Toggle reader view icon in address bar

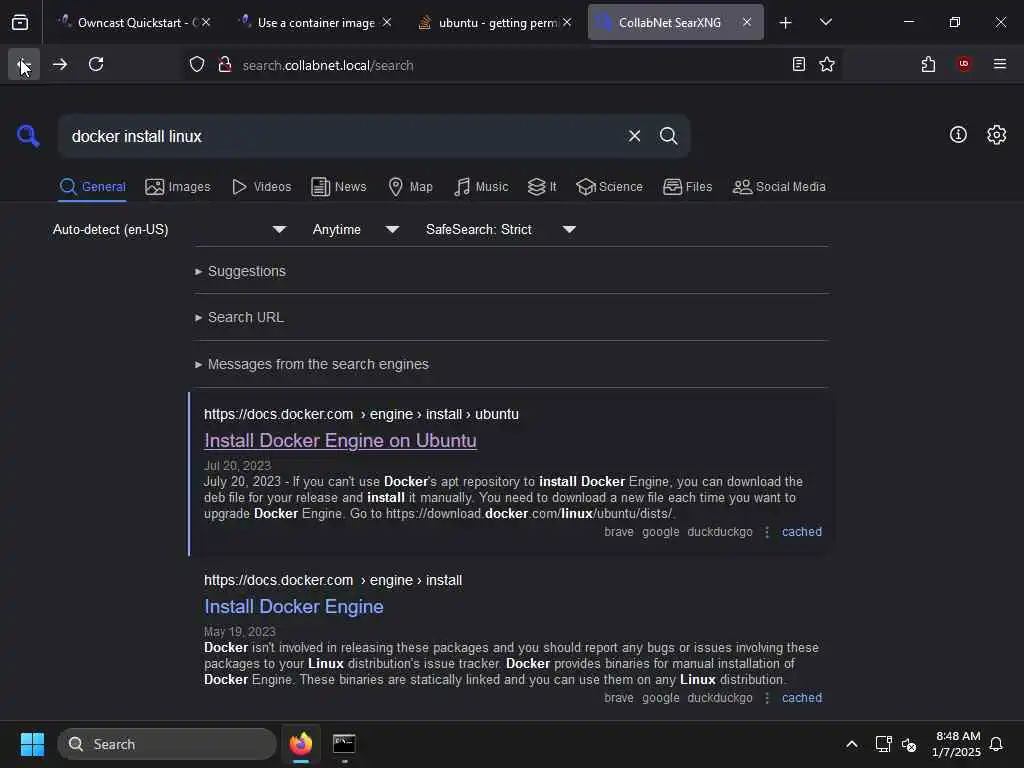click(x=798, y=64)
